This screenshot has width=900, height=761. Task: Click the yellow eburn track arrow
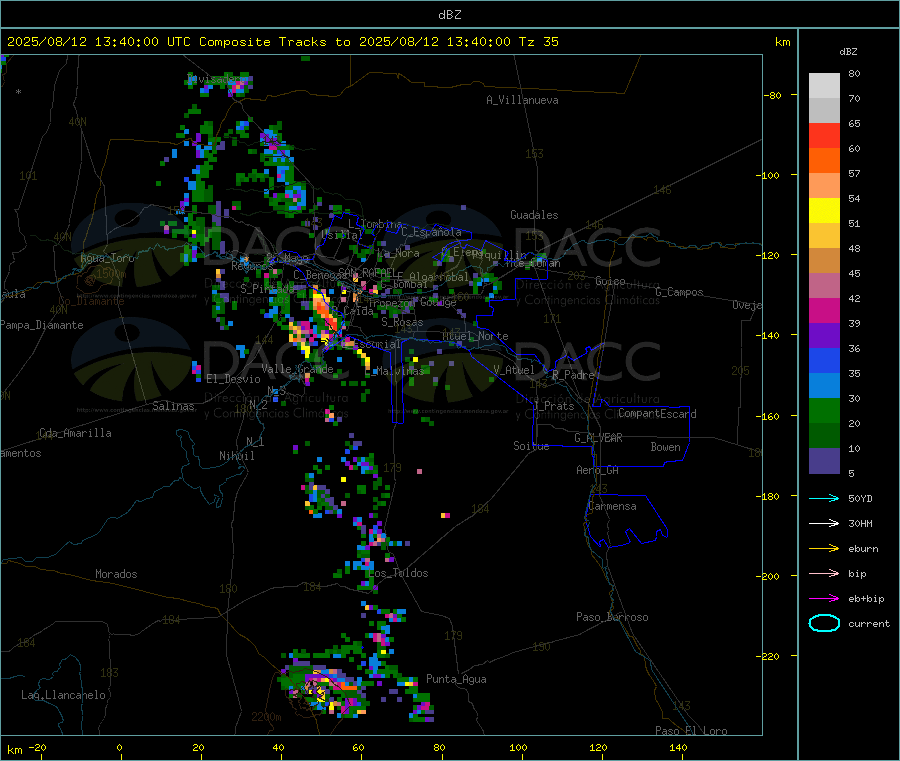tap(824, 548)
